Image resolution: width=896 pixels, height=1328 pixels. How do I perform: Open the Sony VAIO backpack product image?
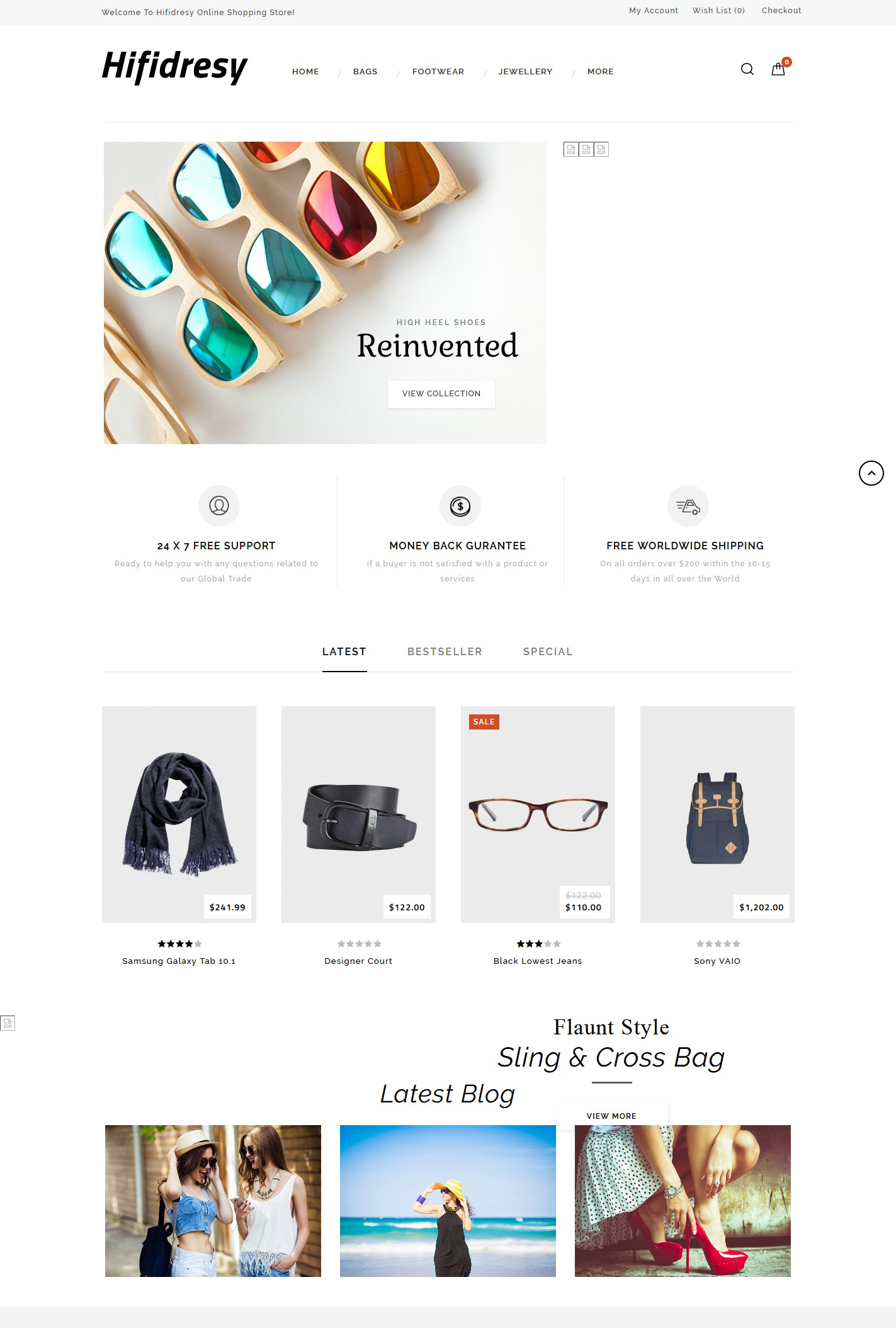tap(717, 815)
